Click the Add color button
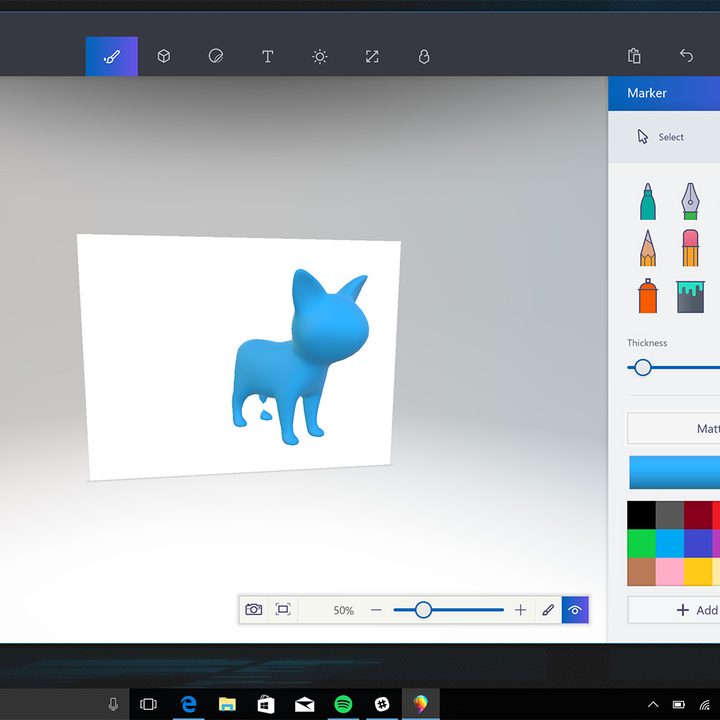Screen dimensions: 720x720 674,610
